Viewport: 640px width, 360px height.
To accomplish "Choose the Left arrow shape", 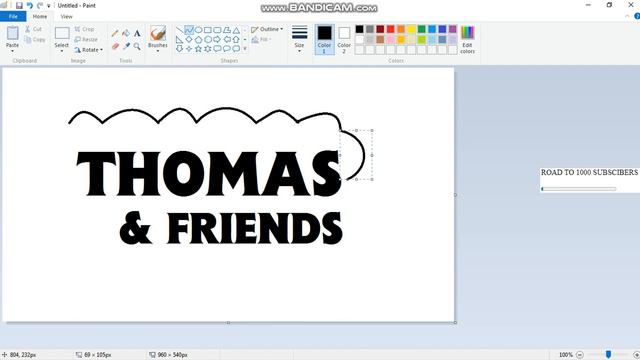I will tap(227, 40).
